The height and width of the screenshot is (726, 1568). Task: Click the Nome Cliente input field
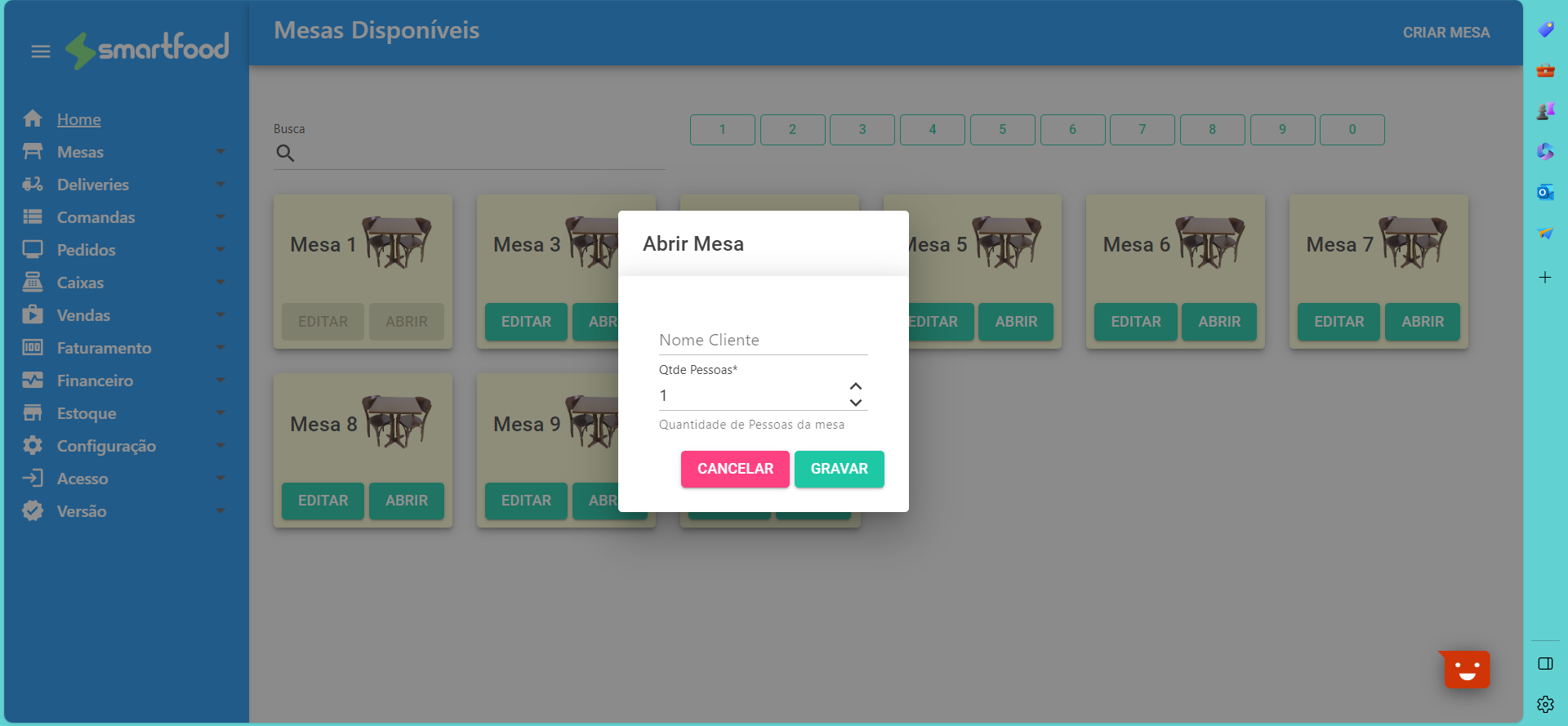[763, 341]
